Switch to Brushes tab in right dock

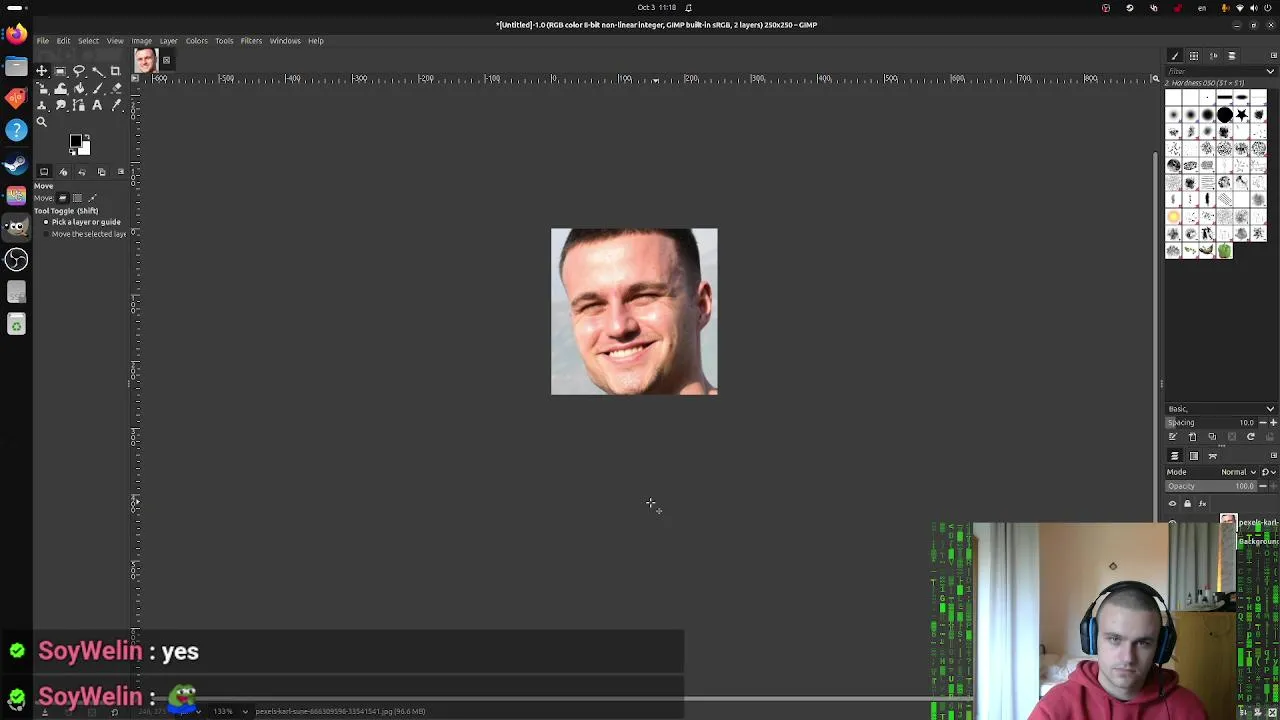tap(1175, 56)
